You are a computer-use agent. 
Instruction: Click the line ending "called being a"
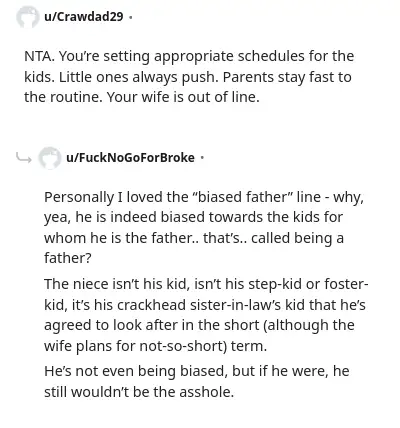(194, 238)
